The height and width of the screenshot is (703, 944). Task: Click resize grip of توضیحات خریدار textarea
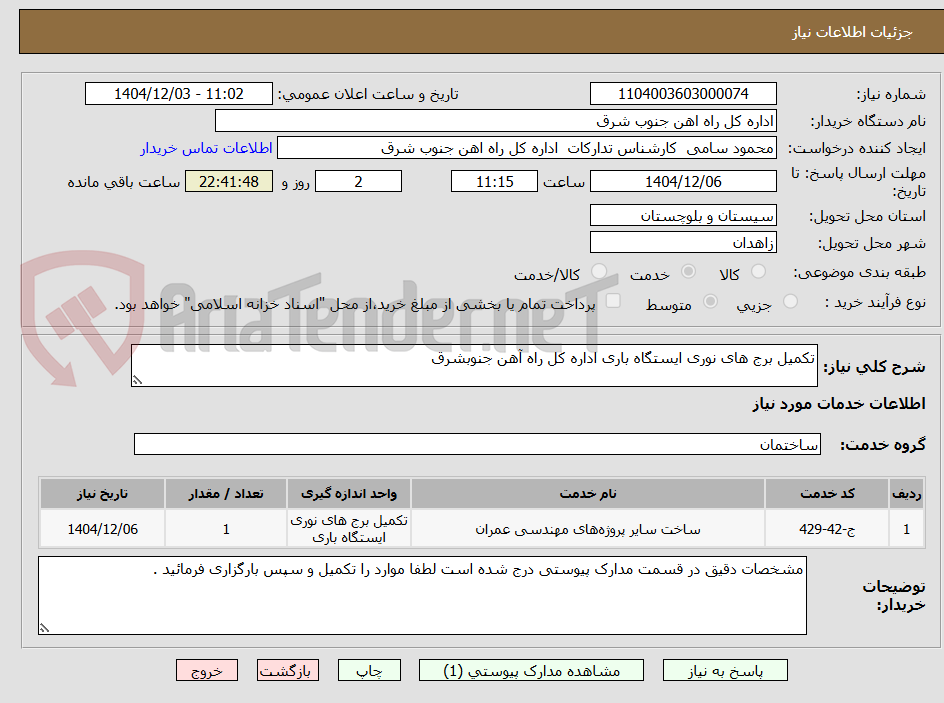coord(44,628)
